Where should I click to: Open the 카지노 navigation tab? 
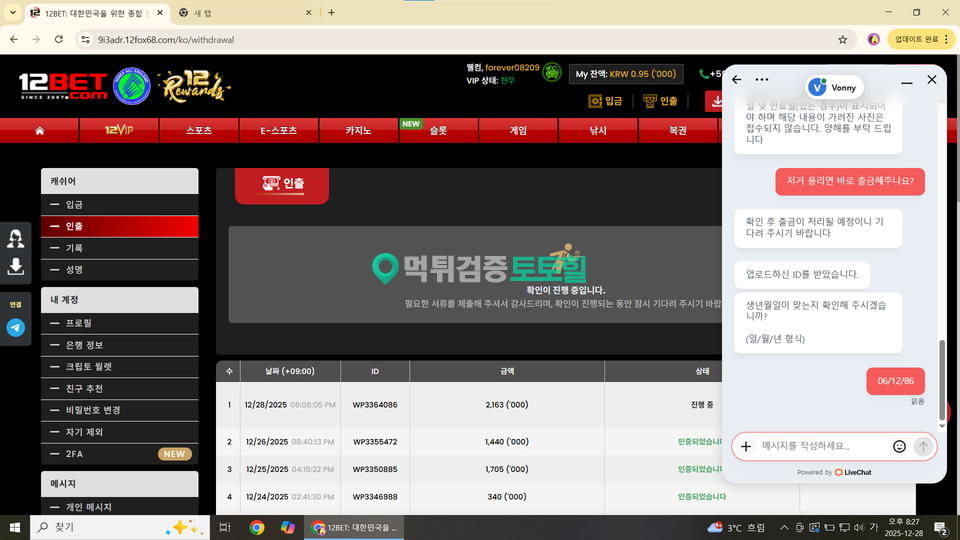click(358, 131)
